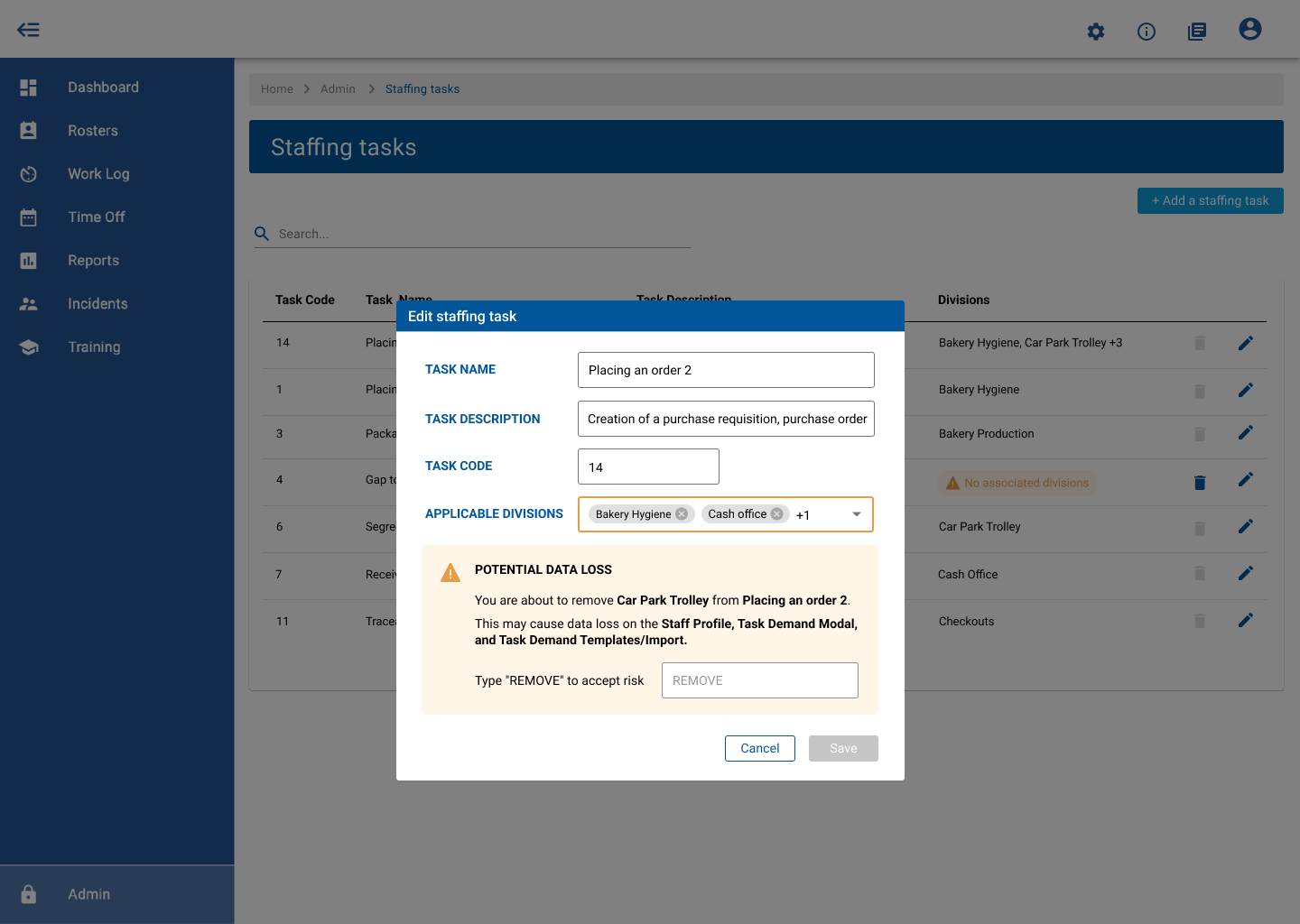Remove the Bakery Hygiene chip
Image resolution: width=1300 pixels, height=924 pixels.
tap(682, 514)
